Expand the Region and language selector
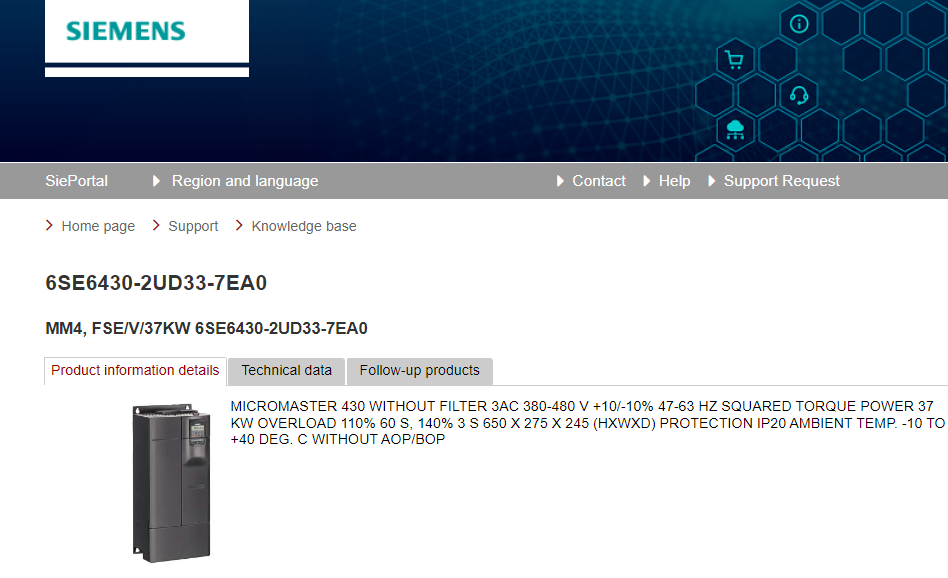 244,181
